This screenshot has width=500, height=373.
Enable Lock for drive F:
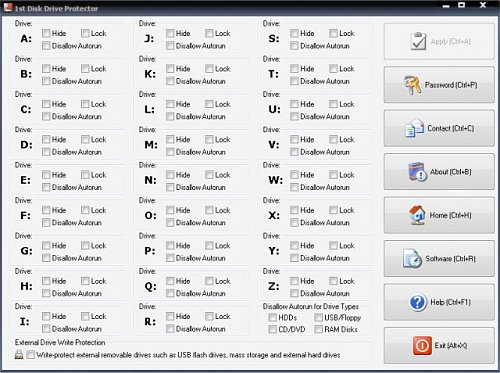click(x=85, y=210)
